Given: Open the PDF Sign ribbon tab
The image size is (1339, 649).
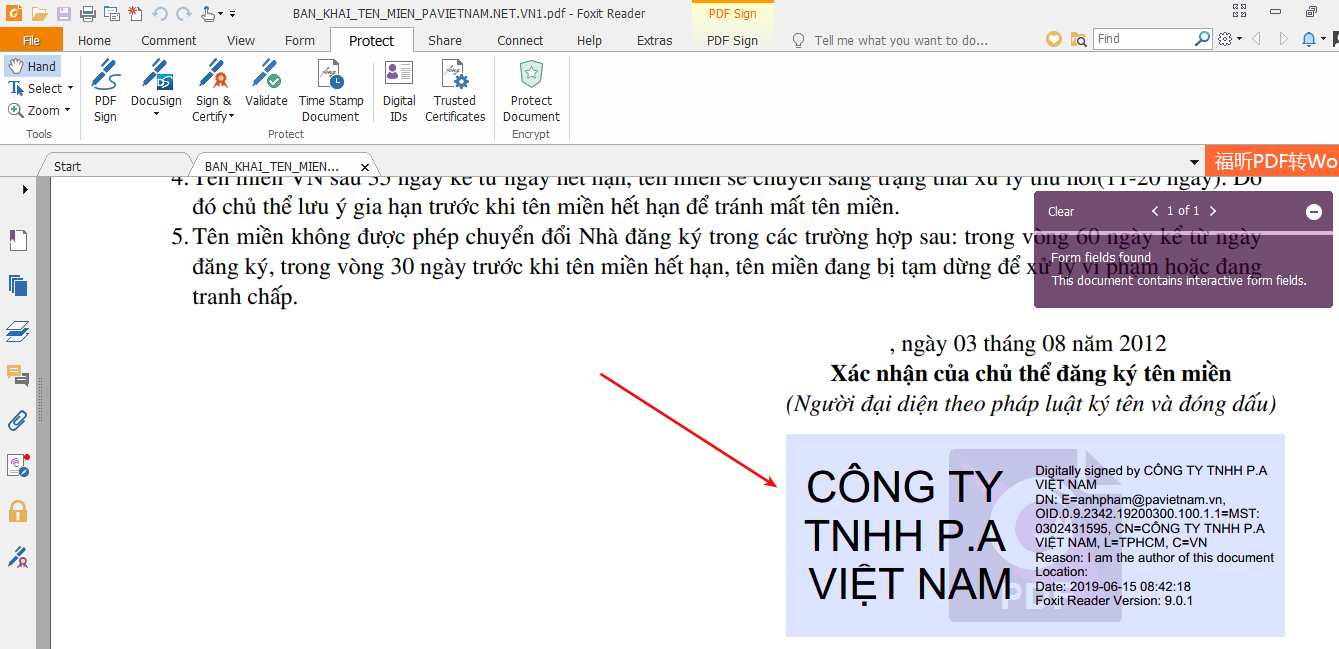Looking at the screenshot, I should (x=732, y=40).
